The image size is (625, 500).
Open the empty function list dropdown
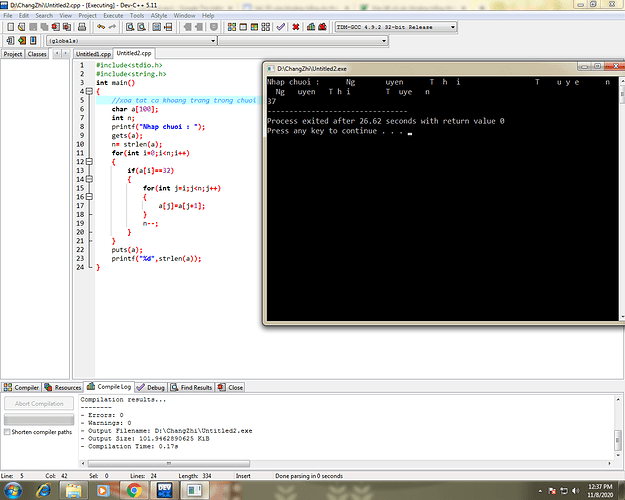(384, 41)
